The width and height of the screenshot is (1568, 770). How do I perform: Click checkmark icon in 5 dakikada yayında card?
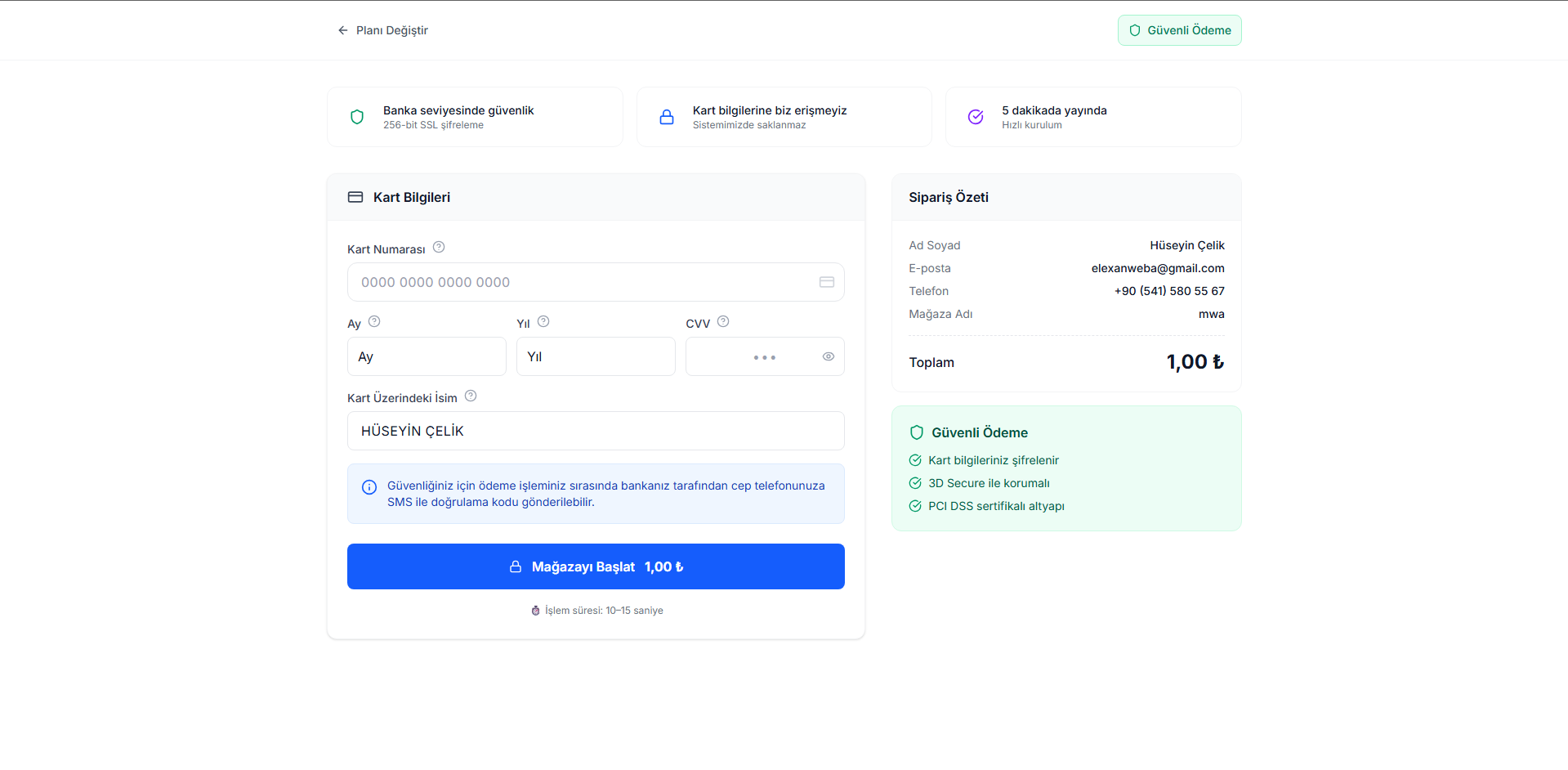[976, 117]
